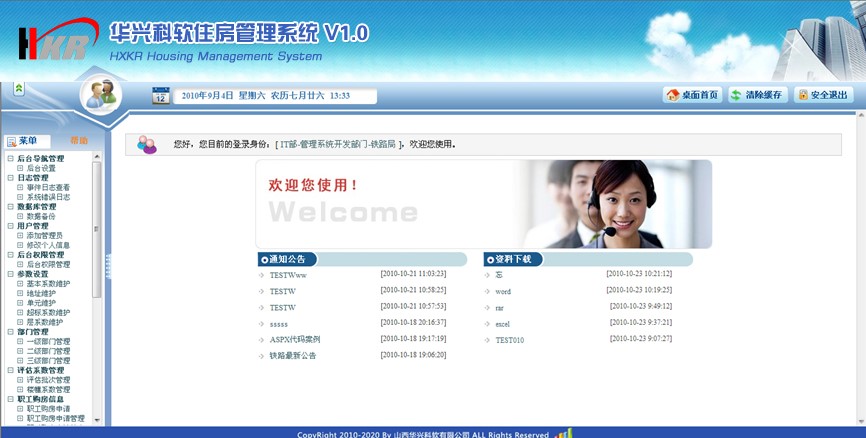Click the 安全退出 safe exit button
Viewport: 866px width, 438px height.
pyautogui.click(x=823, y=95)
